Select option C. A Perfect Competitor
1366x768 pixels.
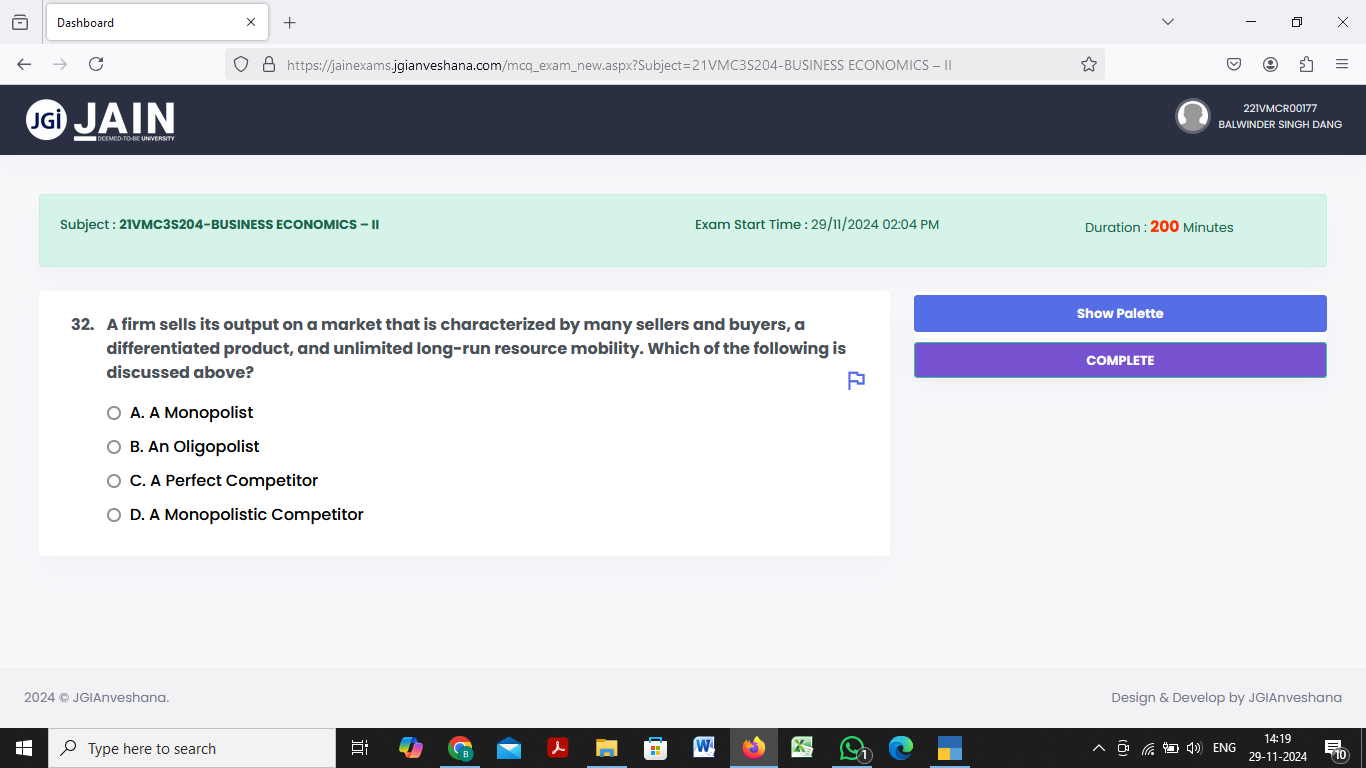pyautogui.click(x=114, y=480)
